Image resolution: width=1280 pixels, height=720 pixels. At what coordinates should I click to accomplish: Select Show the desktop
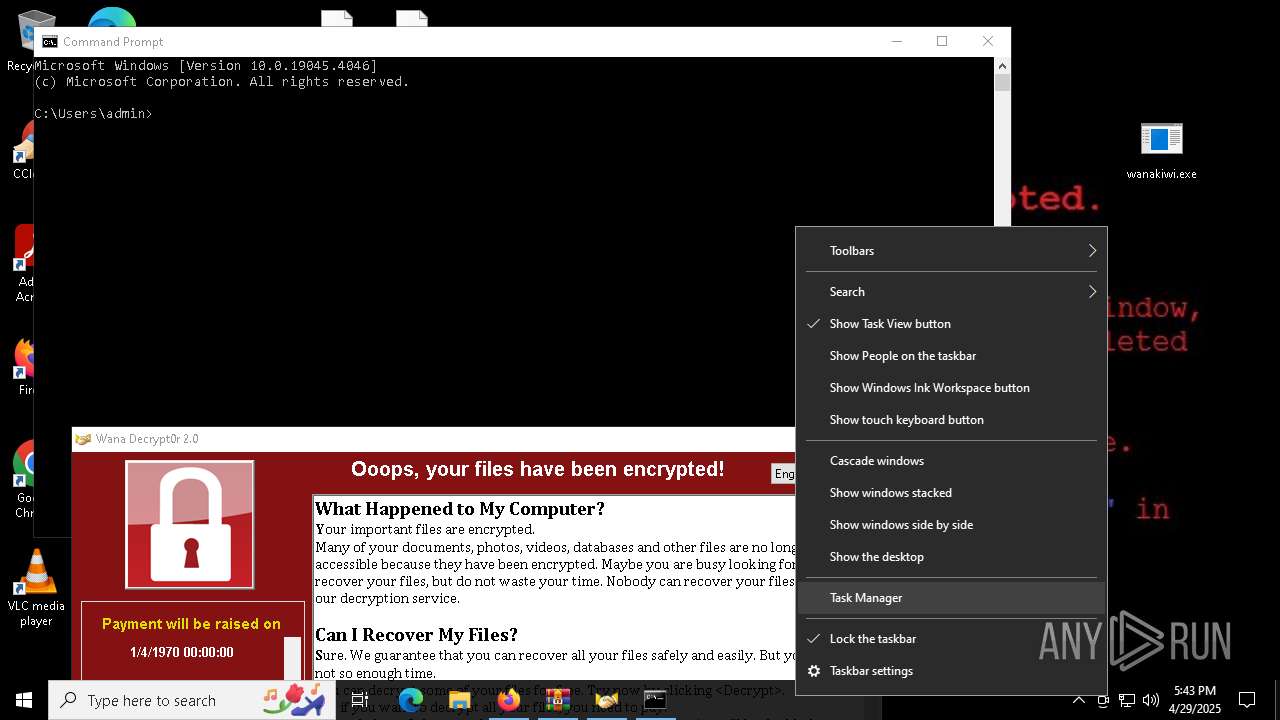pos(951,556)
